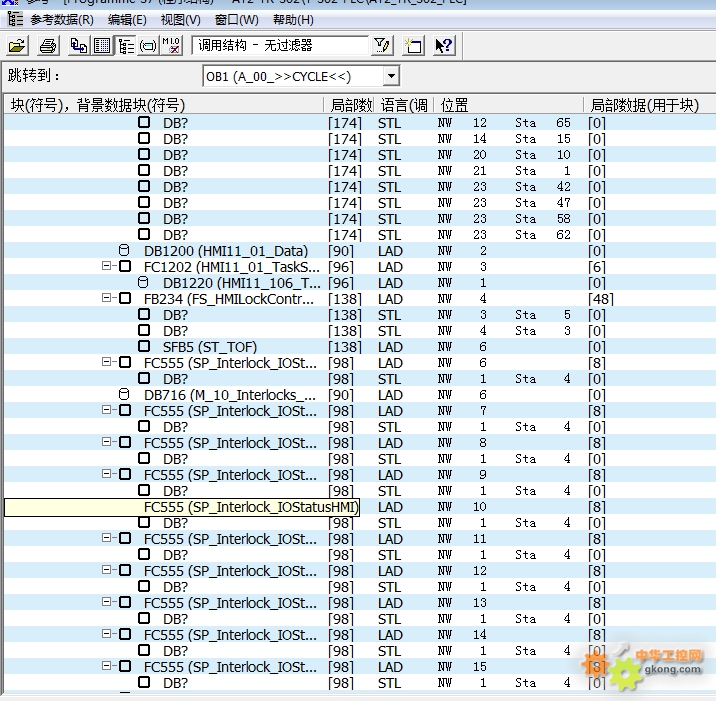The height and width of the screenshot is (701, 716).
Task: Click the 局部数据(用于块) column header
Action: tap(648, 105)
